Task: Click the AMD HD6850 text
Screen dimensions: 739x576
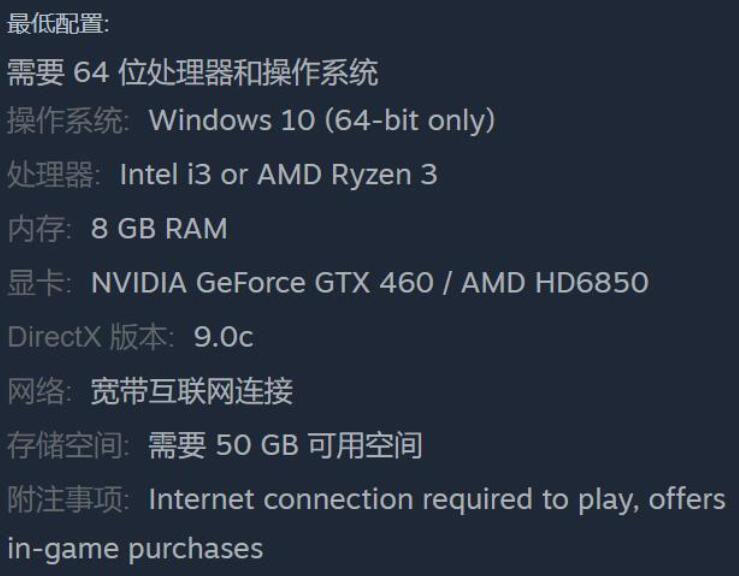Action: [x=555, y=283]
